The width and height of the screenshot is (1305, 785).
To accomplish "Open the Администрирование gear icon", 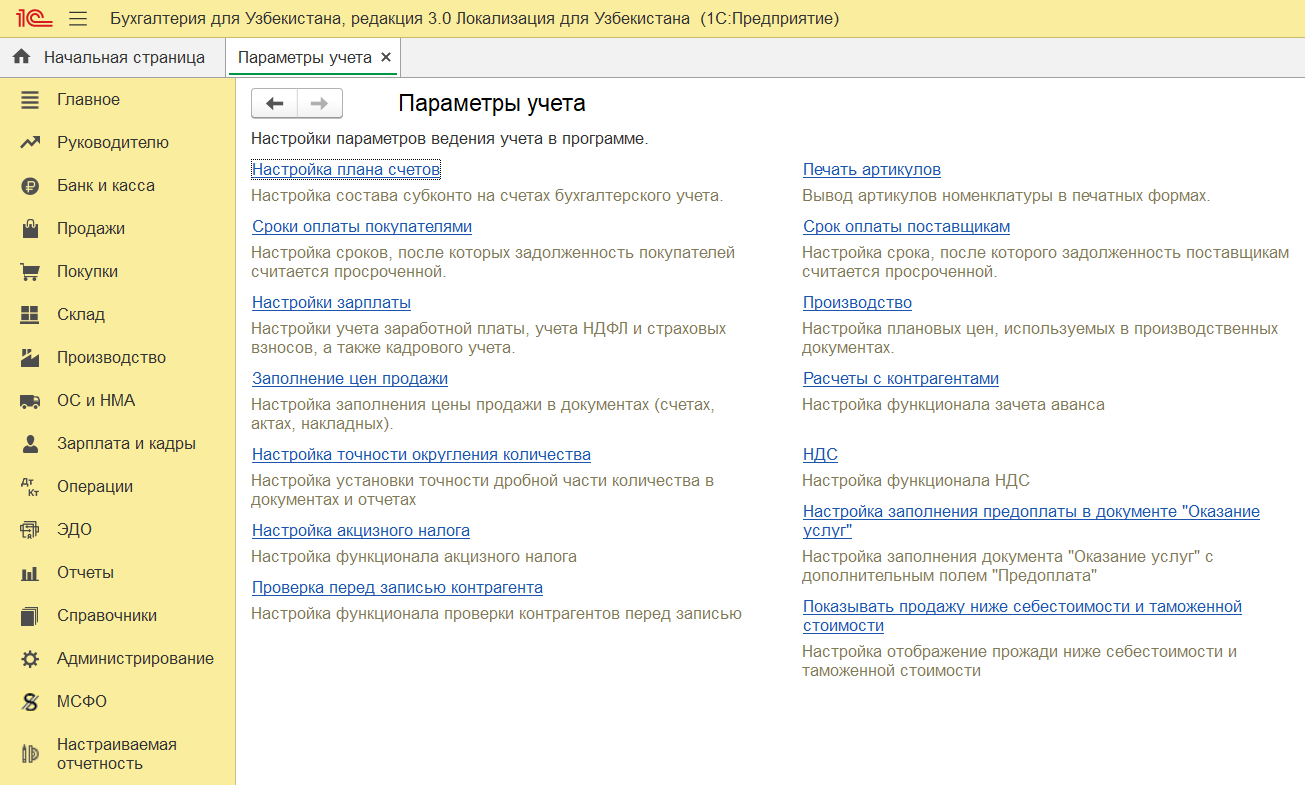I will coord(30,659).
